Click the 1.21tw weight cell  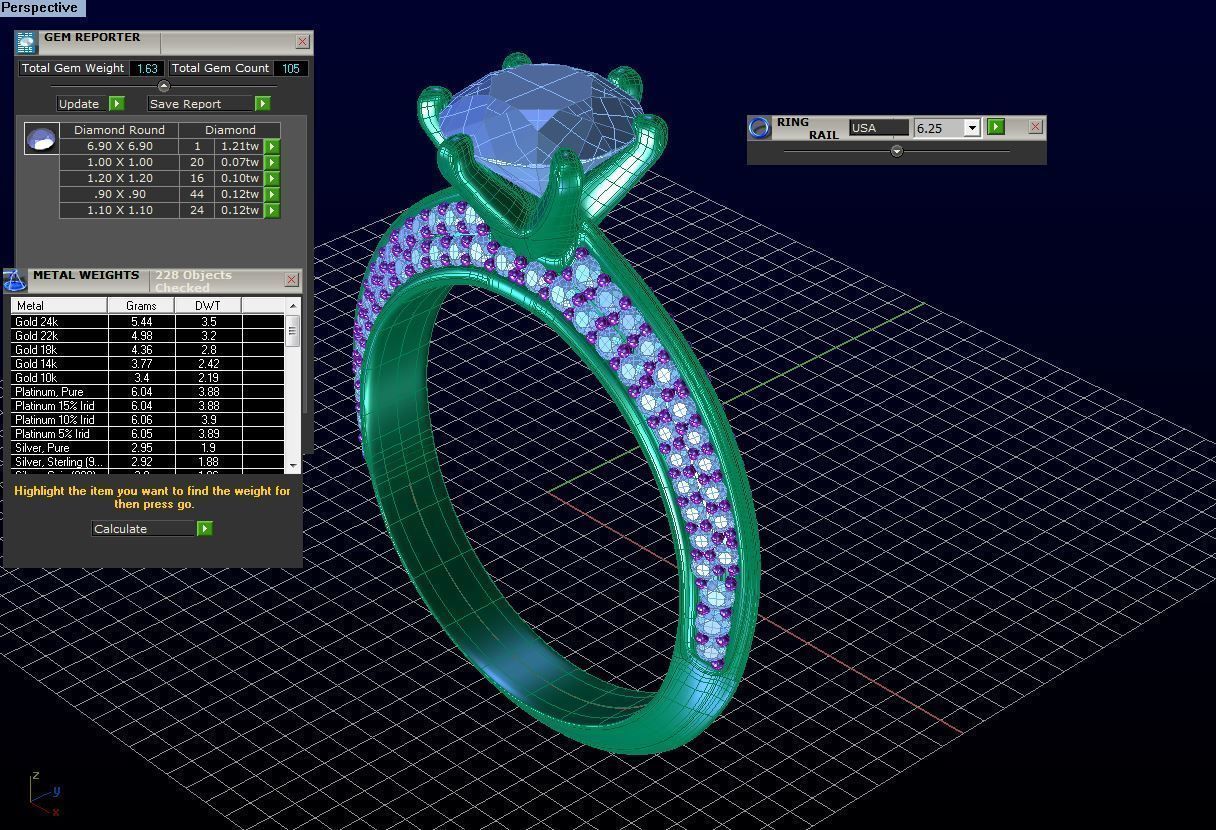(x=239, y=146)
